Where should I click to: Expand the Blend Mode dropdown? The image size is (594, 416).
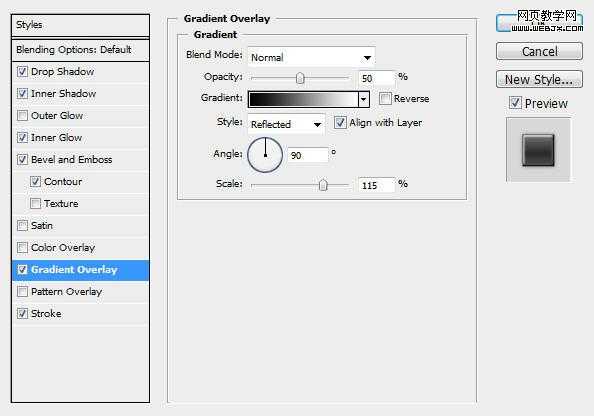311,58
